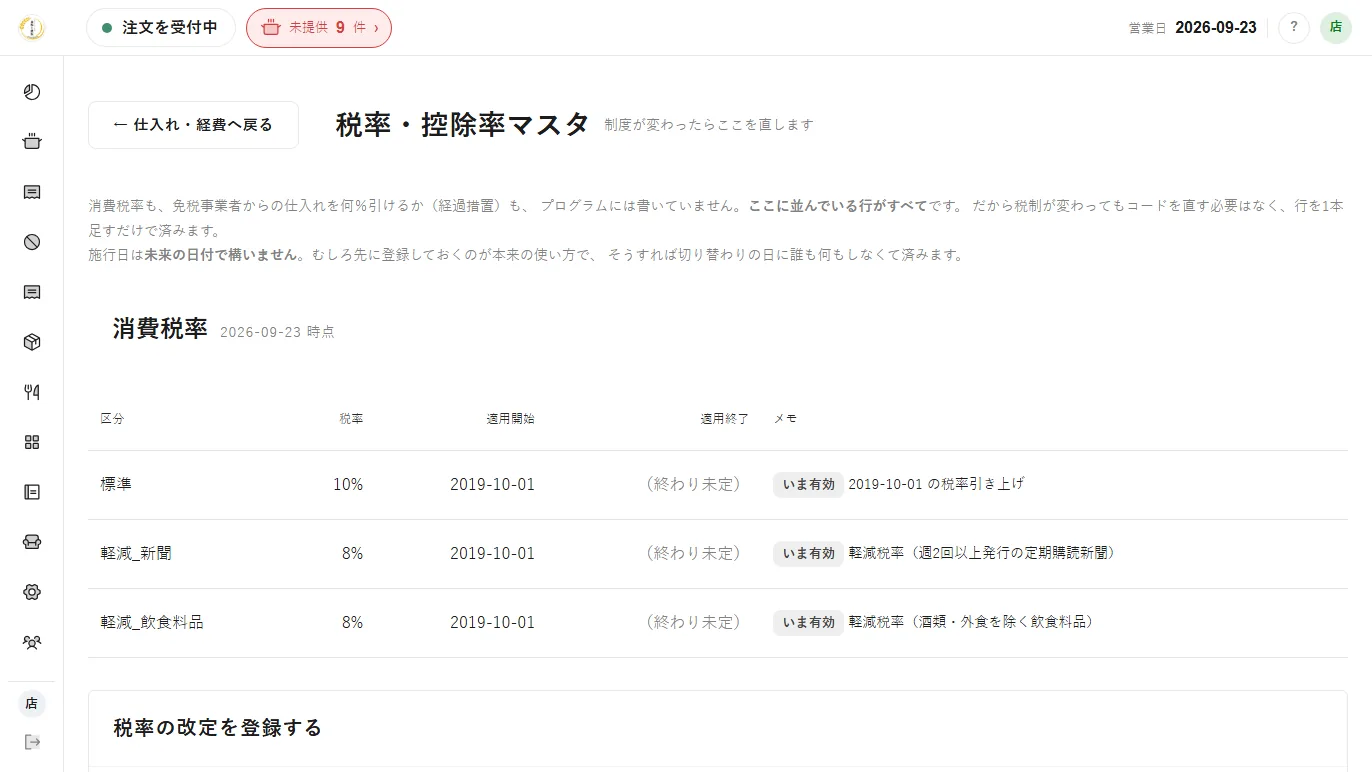Open the armchair seating icon in sidebar
This screenshot has width=1372, height=772.
(x=32, y=542)
